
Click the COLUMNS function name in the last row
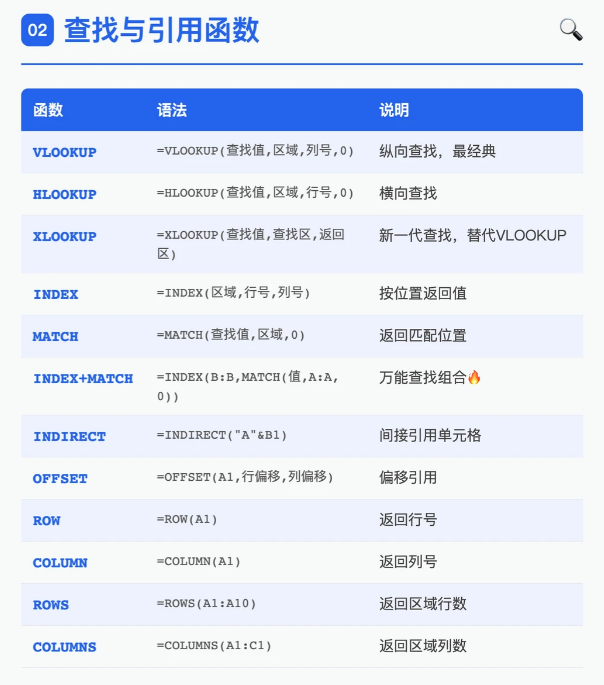coord(65,646)
